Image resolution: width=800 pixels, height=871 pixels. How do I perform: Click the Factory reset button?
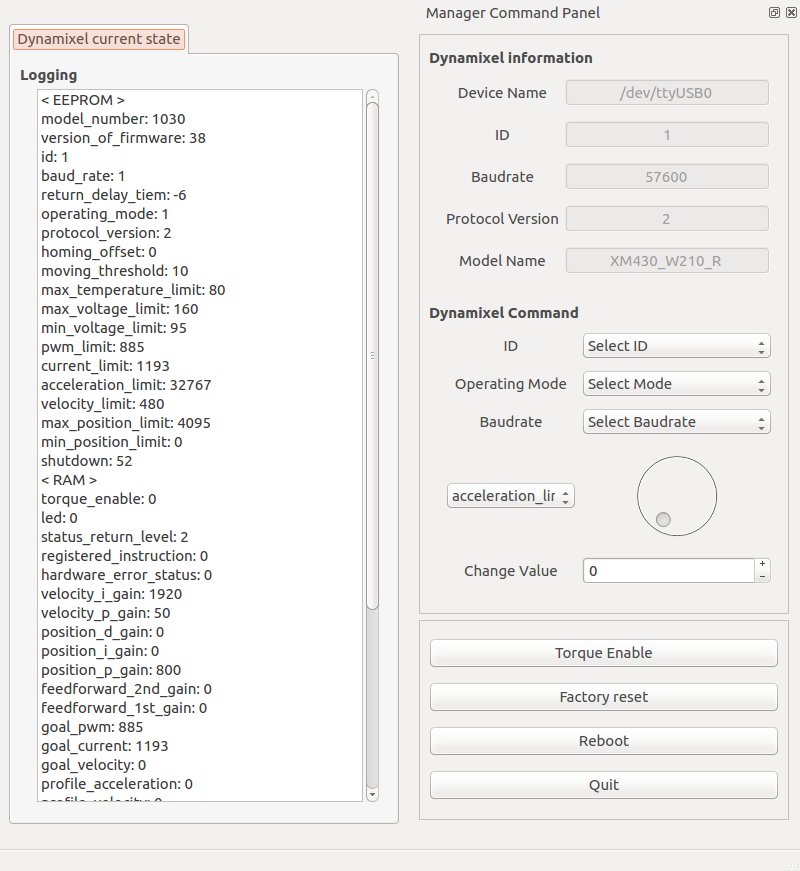tap(603, 697)
